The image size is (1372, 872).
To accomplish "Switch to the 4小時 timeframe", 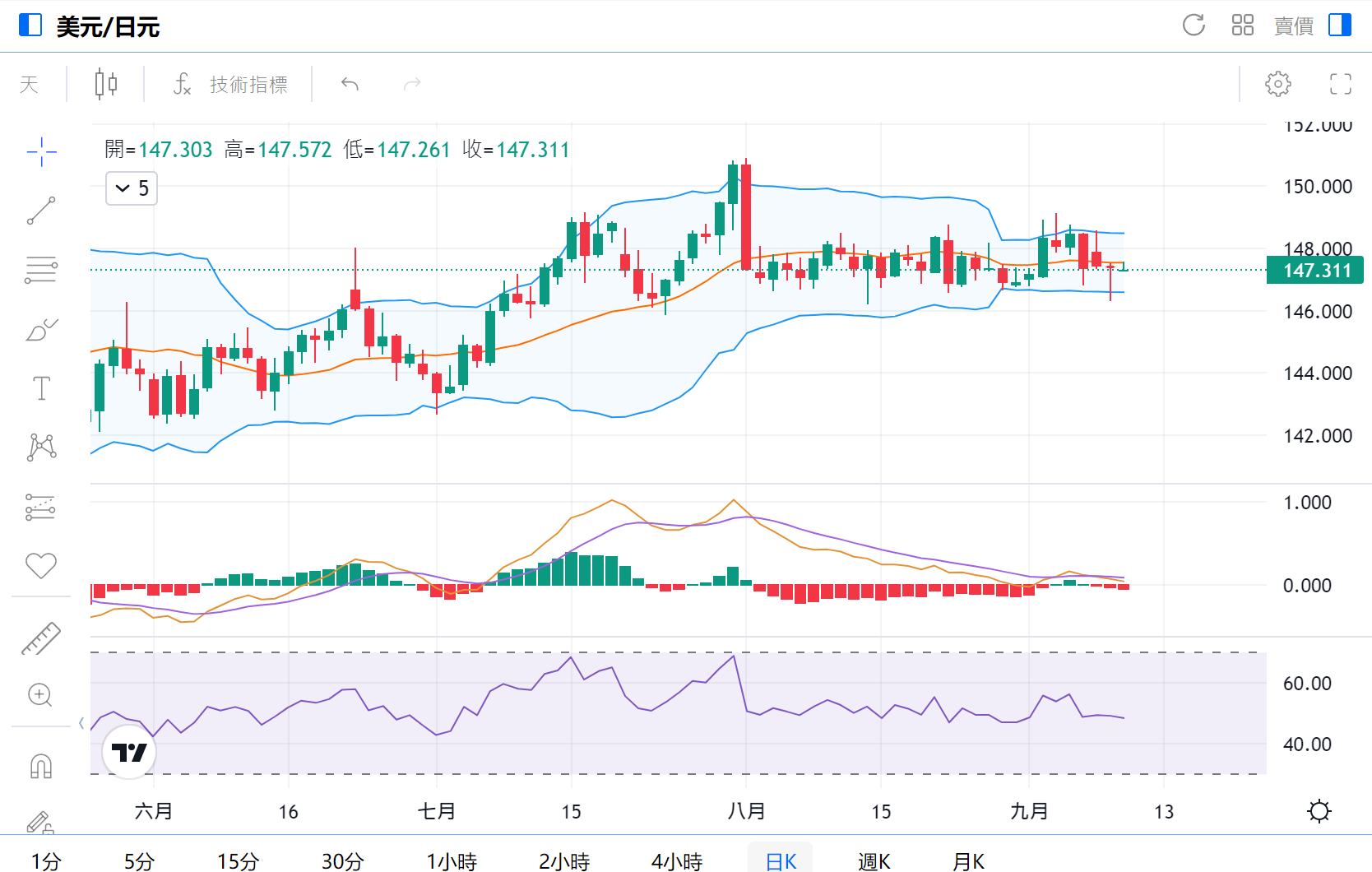I will [677, 861].
